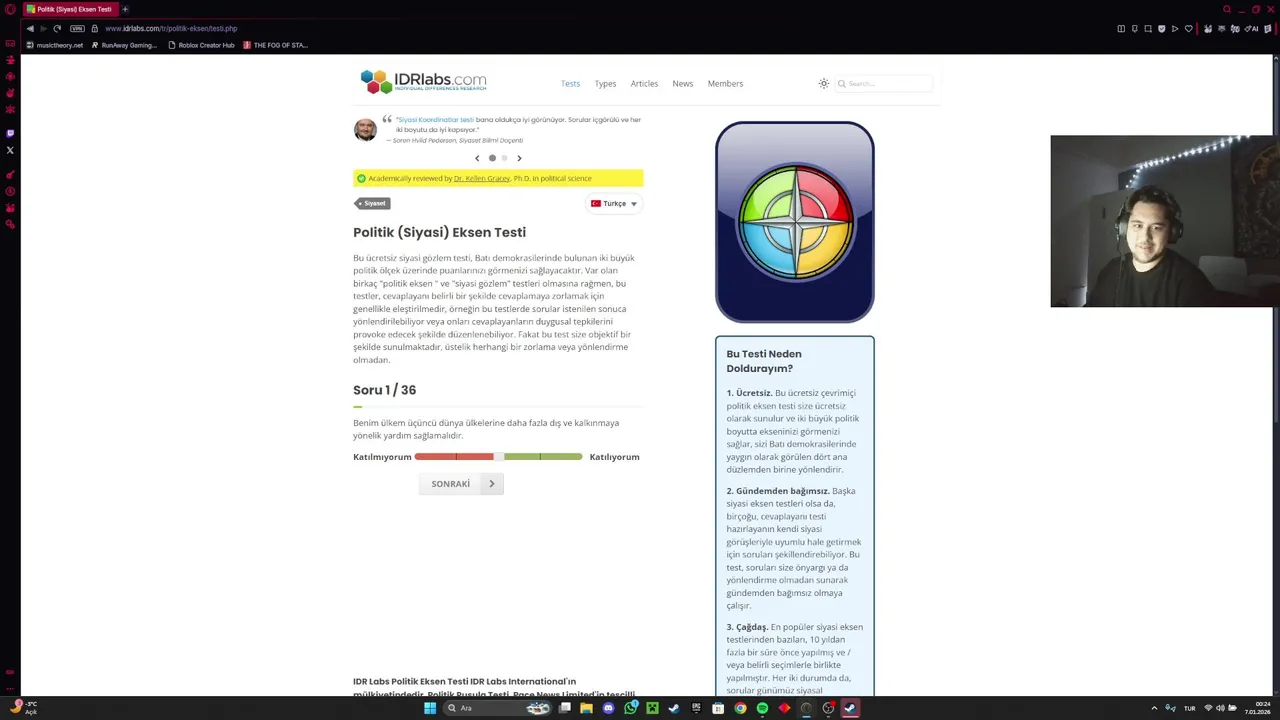
Task: Click the split screen icon in toolbar
Action: pos(1121,28)
